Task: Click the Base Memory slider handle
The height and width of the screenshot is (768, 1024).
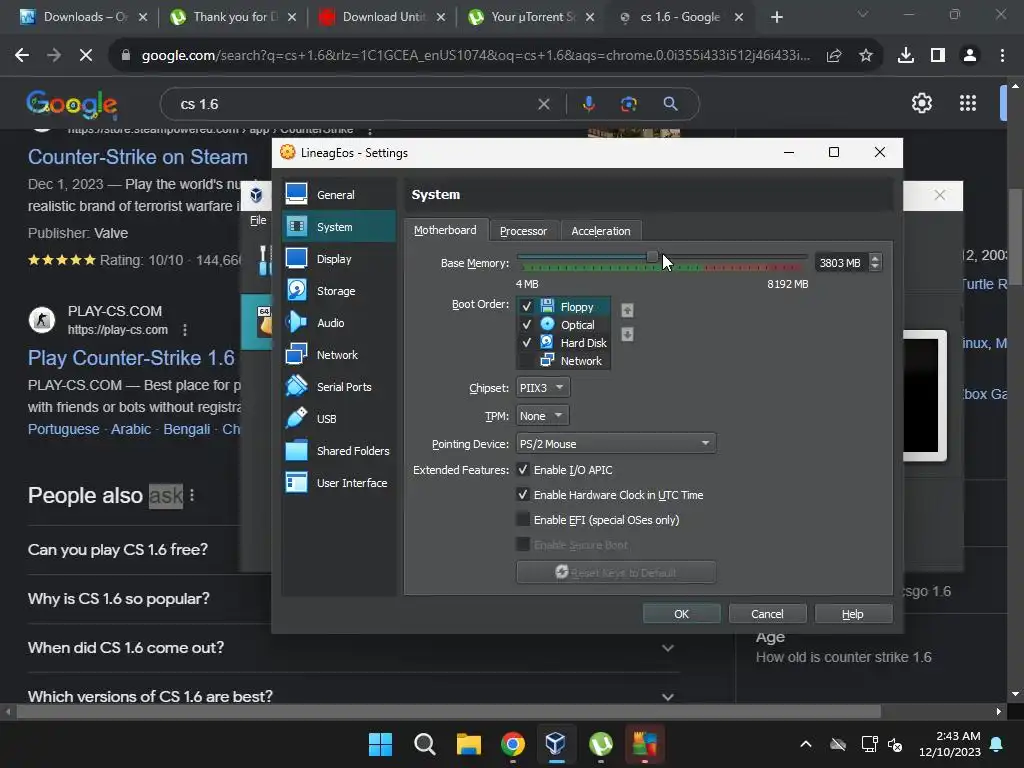Action: tap(652, 257)
